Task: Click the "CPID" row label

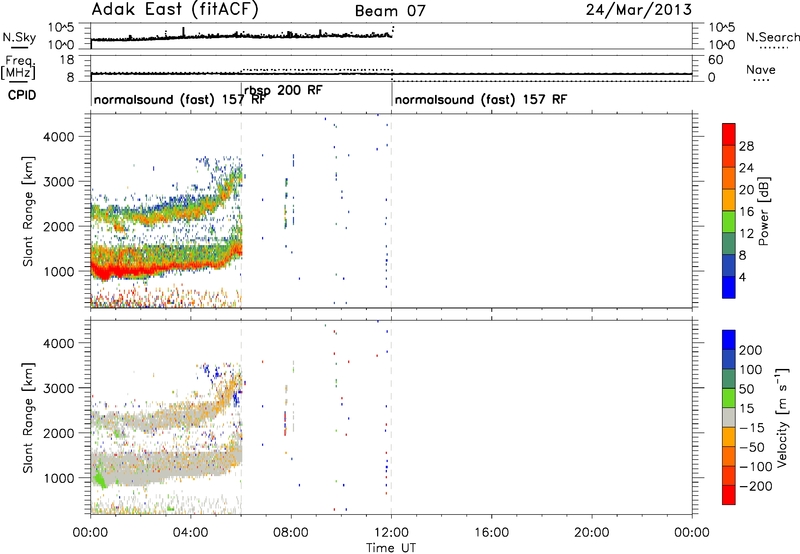Action: click(x=22, y=95)
